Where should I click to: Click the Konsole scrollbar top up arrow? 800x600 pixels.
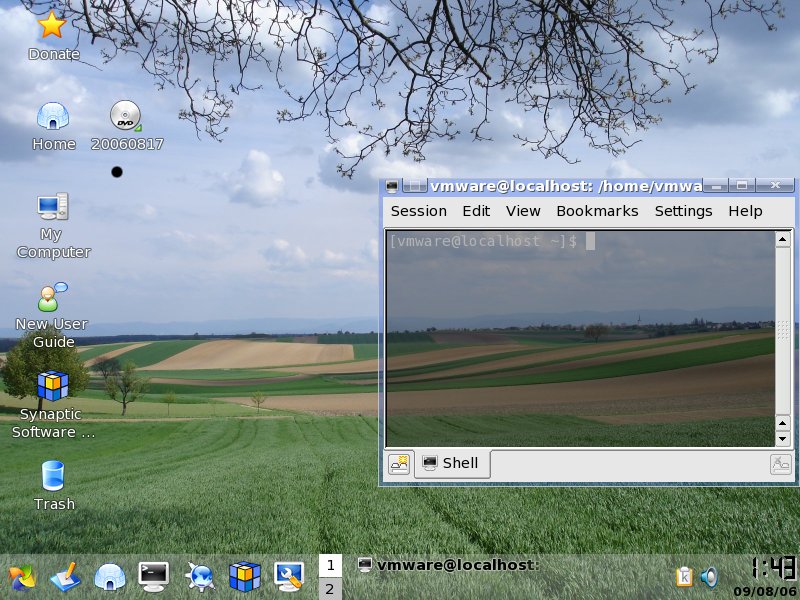click(x=783, y=239)
